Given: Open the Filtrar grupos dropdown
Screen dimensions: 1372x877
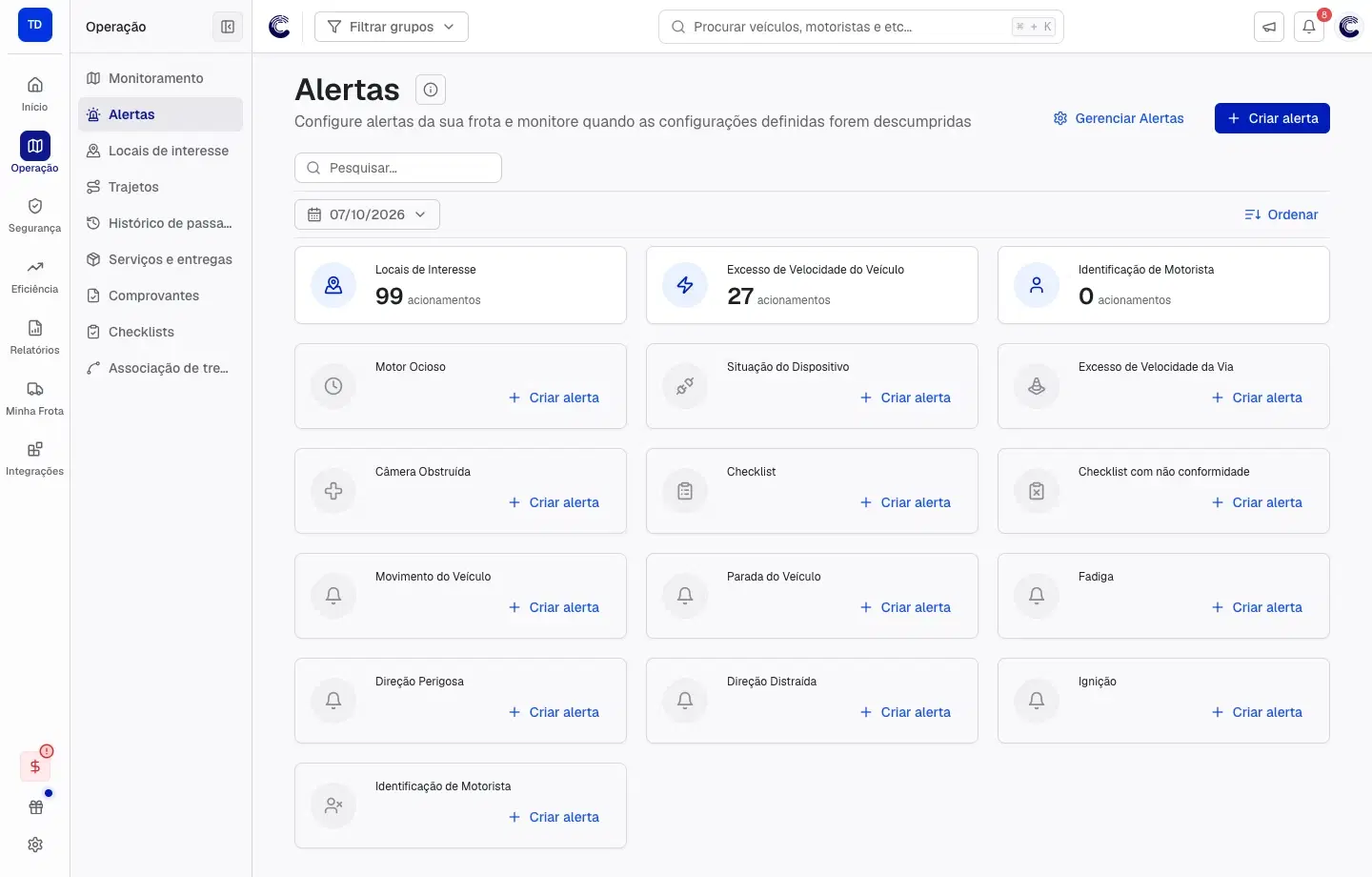Looking at the screenshot, I should pyautogui.click(x=392, y=27).
